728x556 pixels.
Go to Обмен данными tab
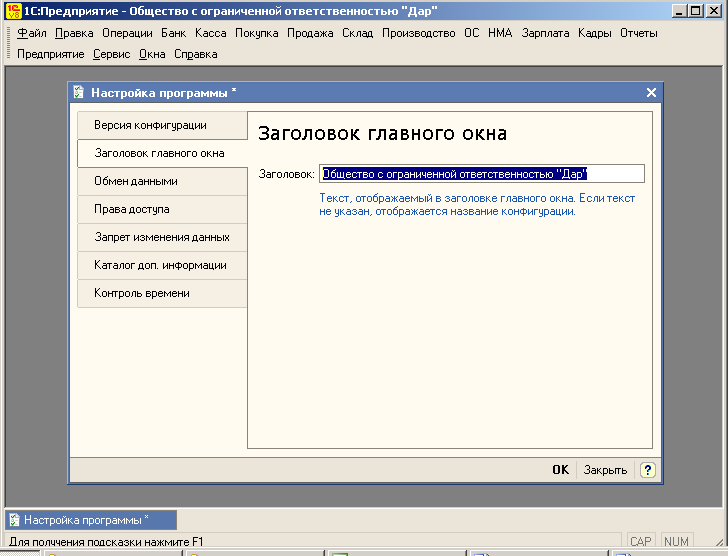(x=162, y=181)
